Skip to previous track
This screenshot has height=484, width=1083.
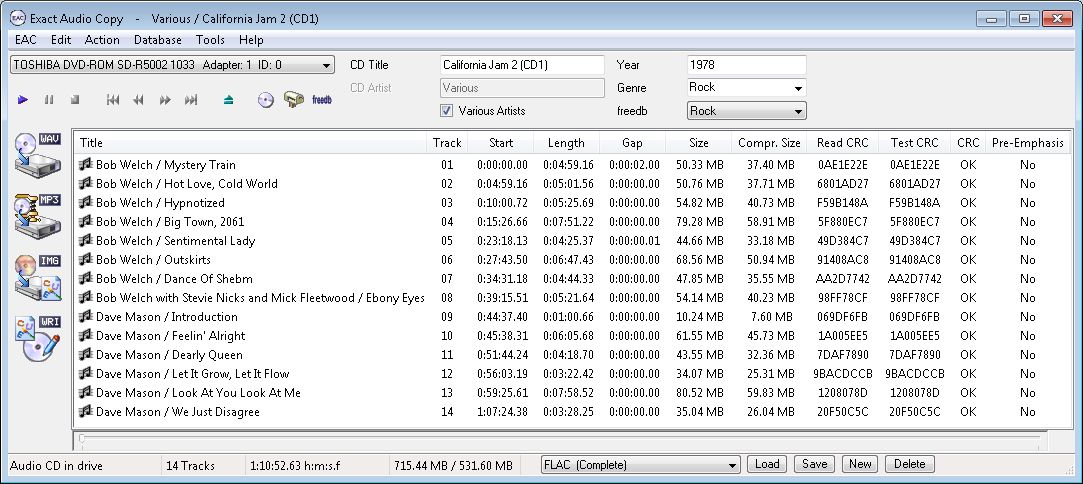click(113, 100)
